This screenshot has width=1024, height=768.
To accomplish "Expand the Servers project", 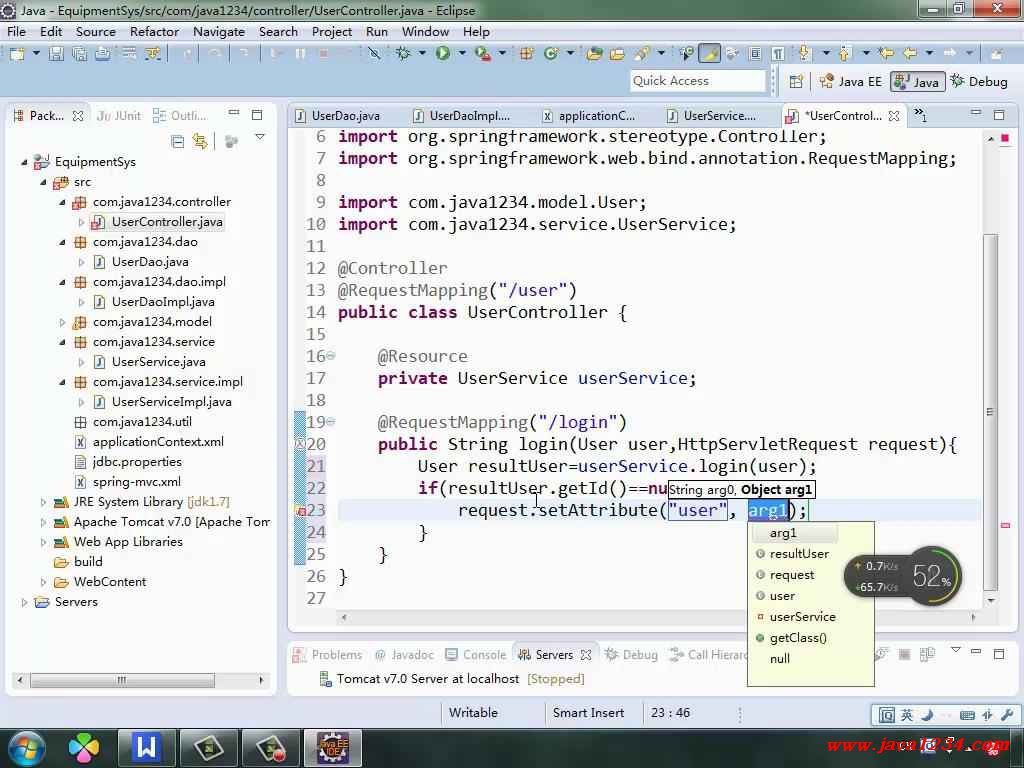I will (x=24, y=602).
